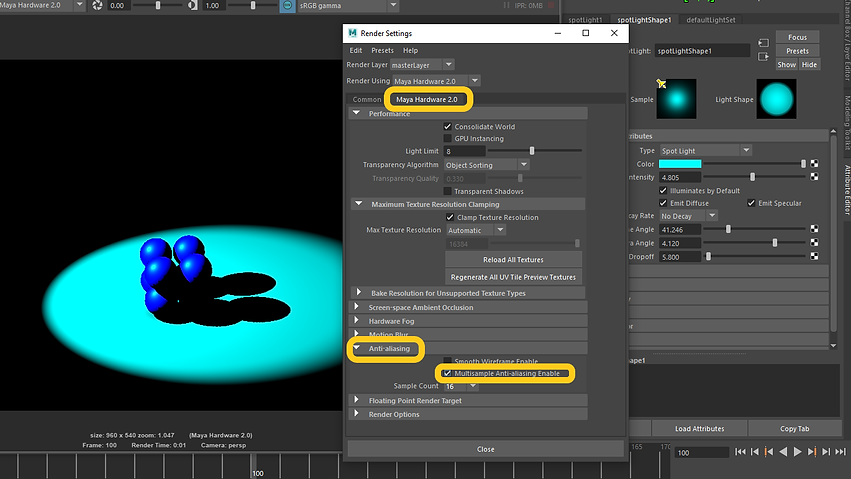This screenshot has height=479, width=851.
Task: Open the Sample Count dropdown
Action: [461, 386]
